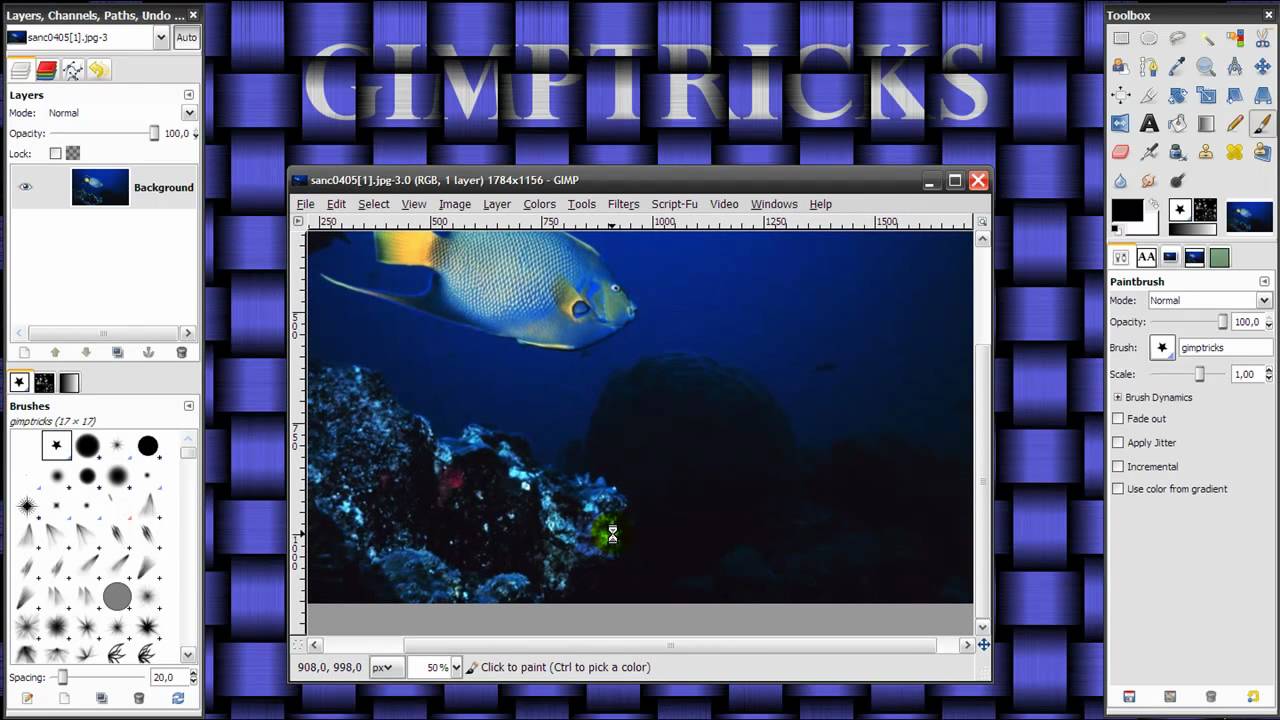1280x720 pixels.
Task: Select the Move tool
Action: (x=1262, y=67)
